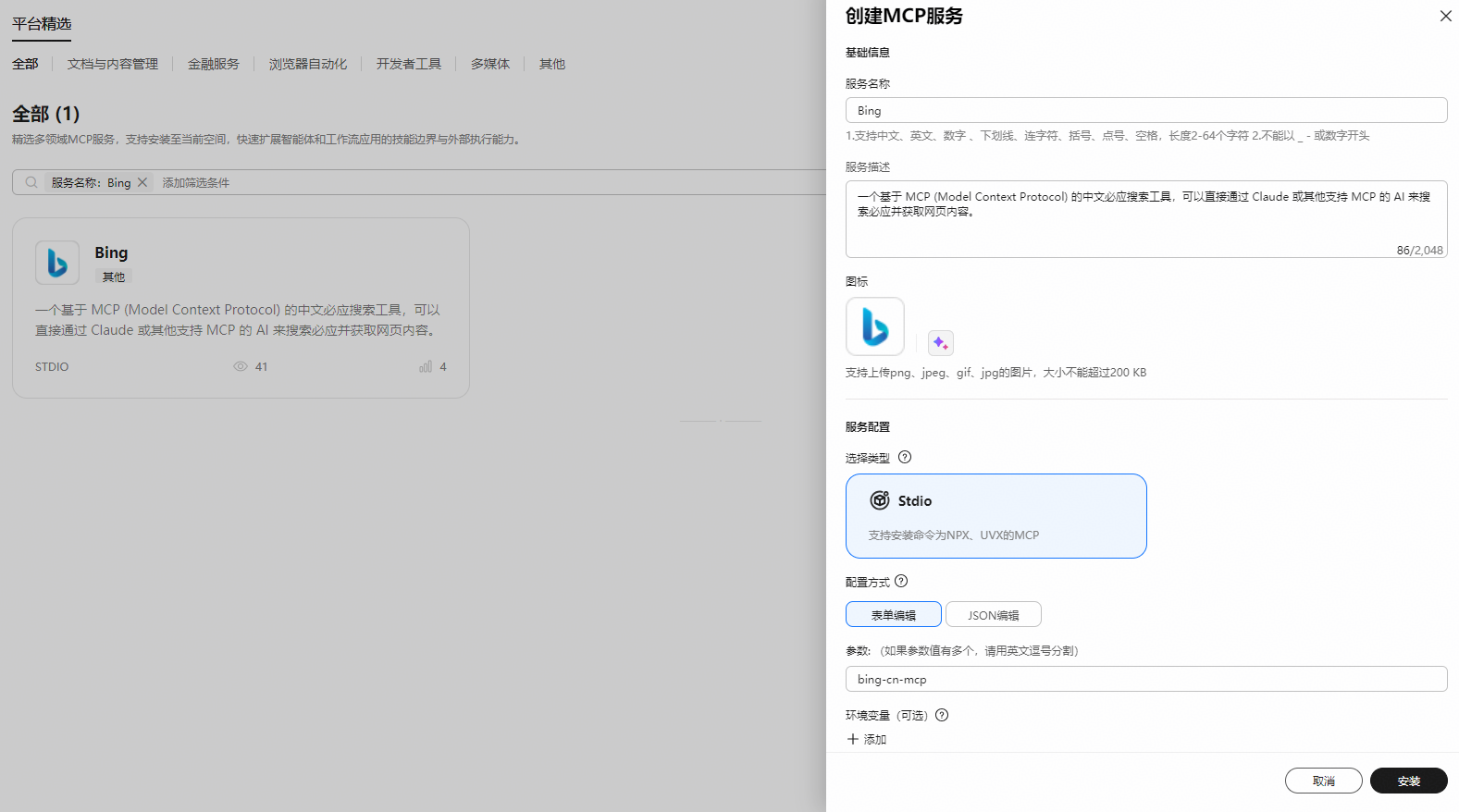Open help icon next to 环境变量
Viewport: 1459px width, 812px height.
(942, 715)
